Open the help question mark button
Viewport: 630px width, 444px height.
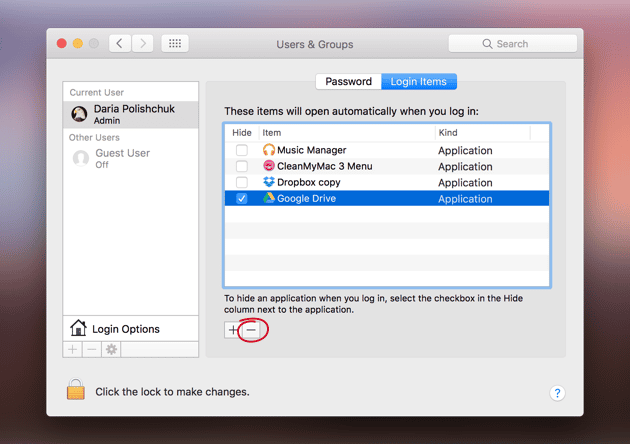click(557, 393)
